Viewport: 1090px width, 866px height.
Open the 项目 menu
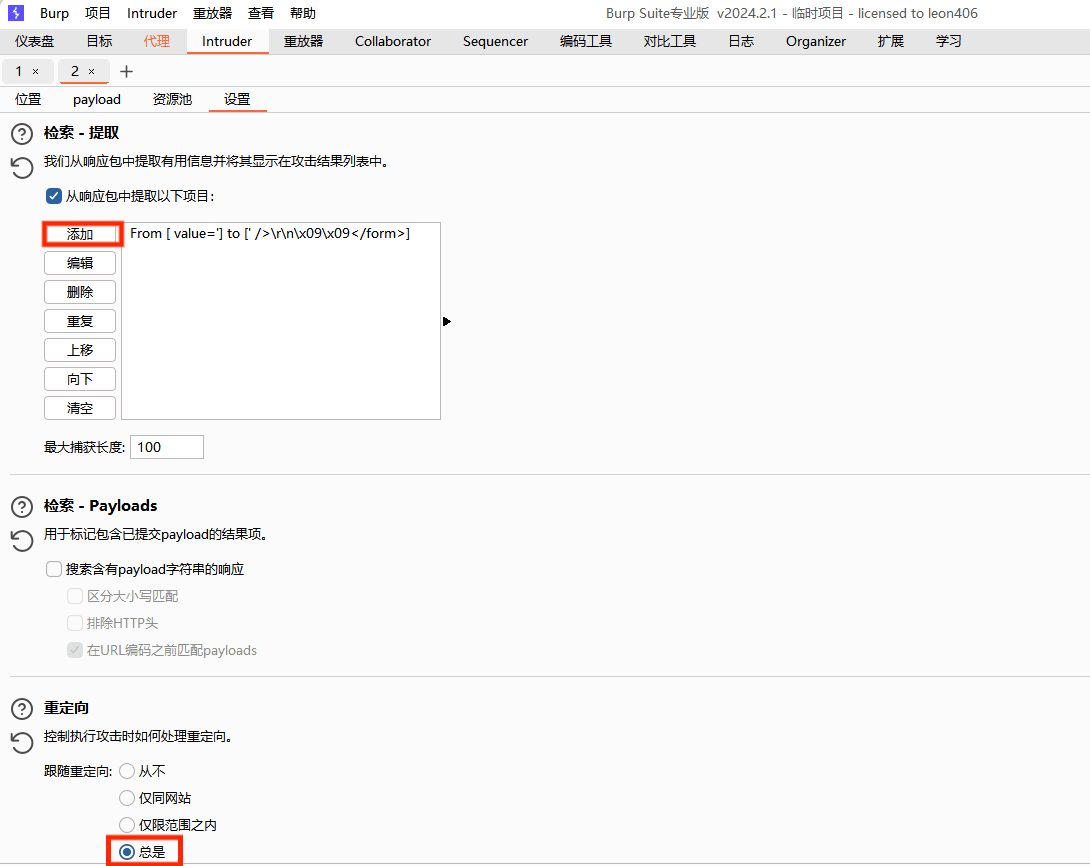click(97, 13)
